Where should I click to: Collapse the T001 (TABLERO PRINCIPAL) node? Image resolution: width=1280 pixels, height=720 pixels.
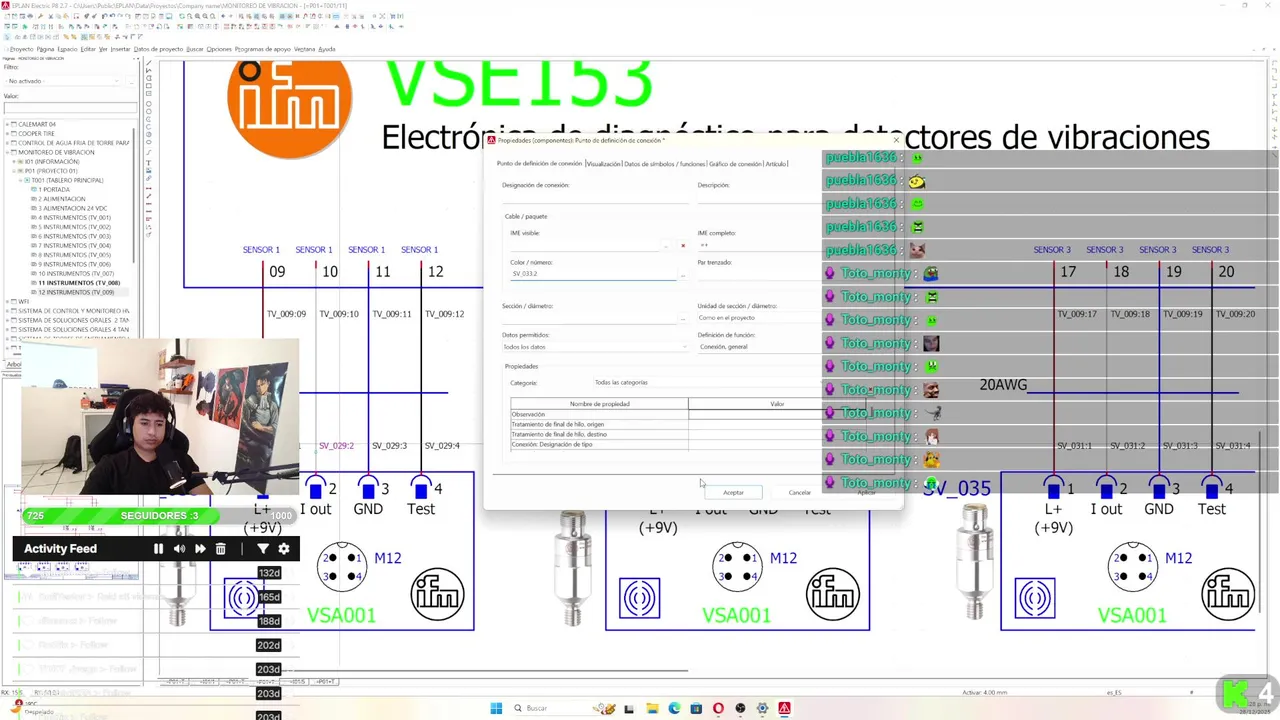tap(21, 180)
